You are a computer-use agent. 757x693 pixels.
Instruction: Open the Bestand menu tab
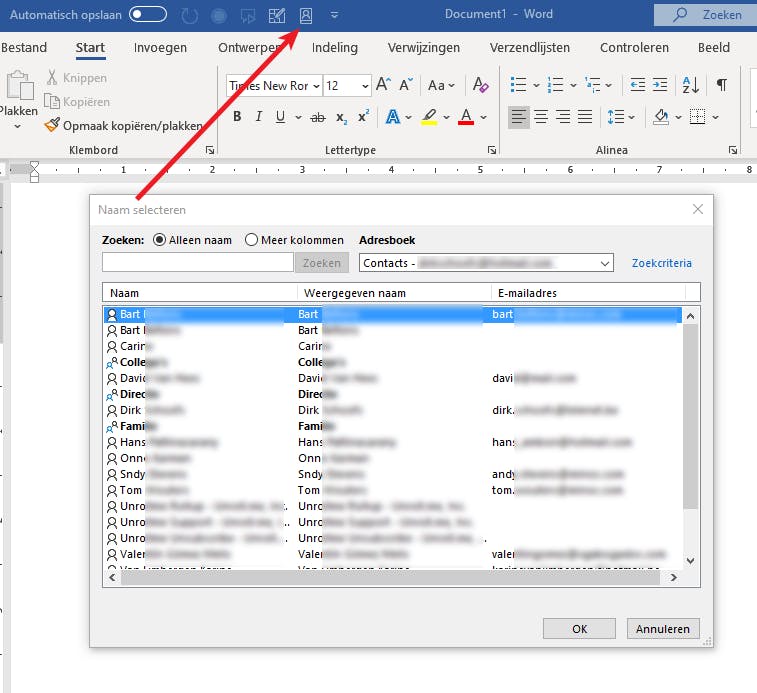24,47
